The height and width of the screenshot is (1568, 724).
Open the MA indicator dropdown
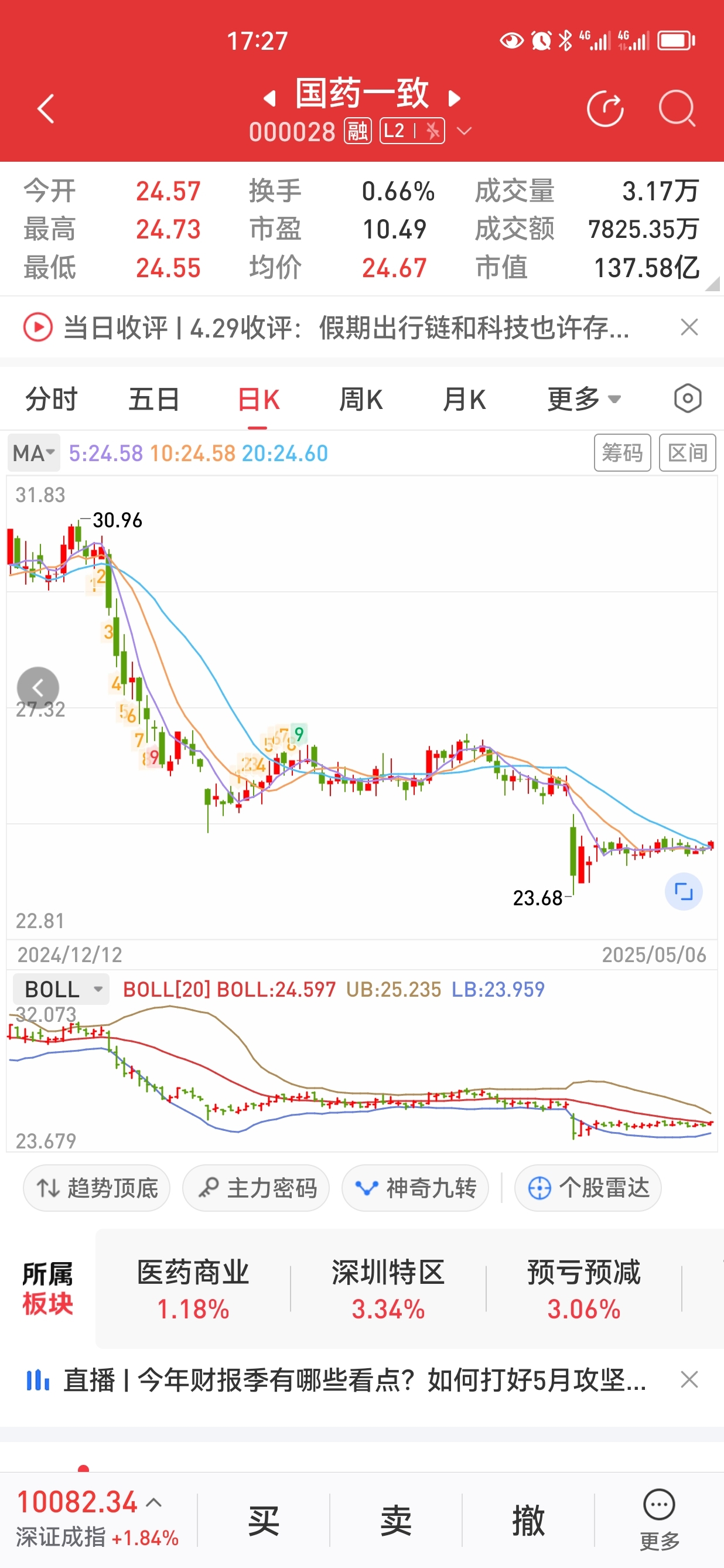tap(34, 453)
